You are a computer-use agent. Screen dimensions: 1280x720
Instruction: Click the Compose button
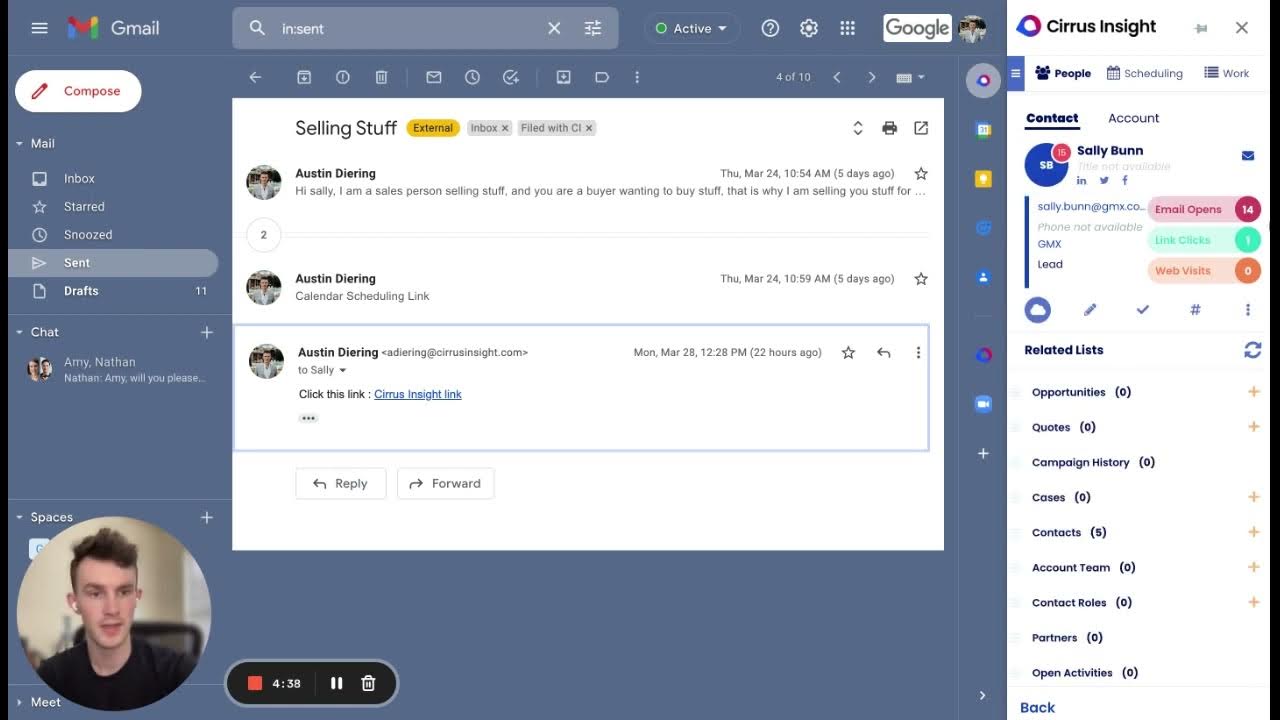(x=78, y=91)
